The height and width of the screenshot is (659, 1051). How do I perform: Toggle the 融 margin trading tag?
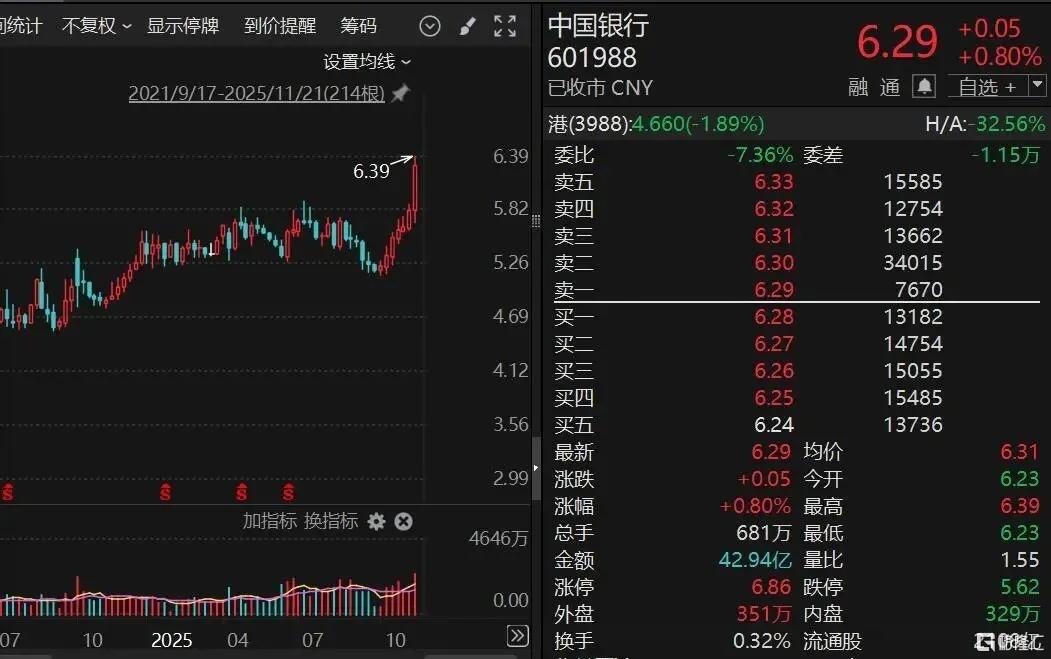[x=858, y=87]
